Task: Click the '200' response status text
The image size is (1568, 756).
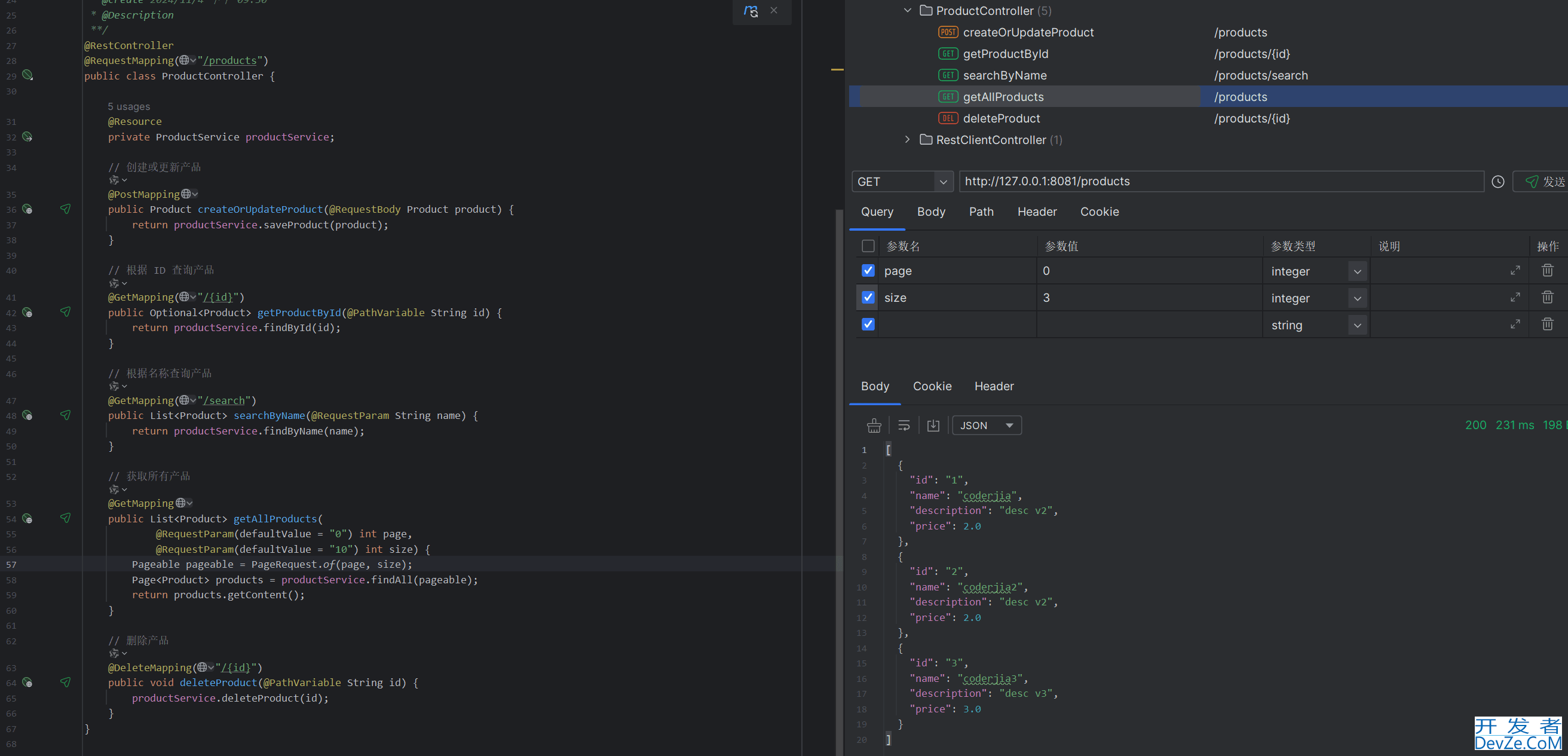Action: point(1475,425)
